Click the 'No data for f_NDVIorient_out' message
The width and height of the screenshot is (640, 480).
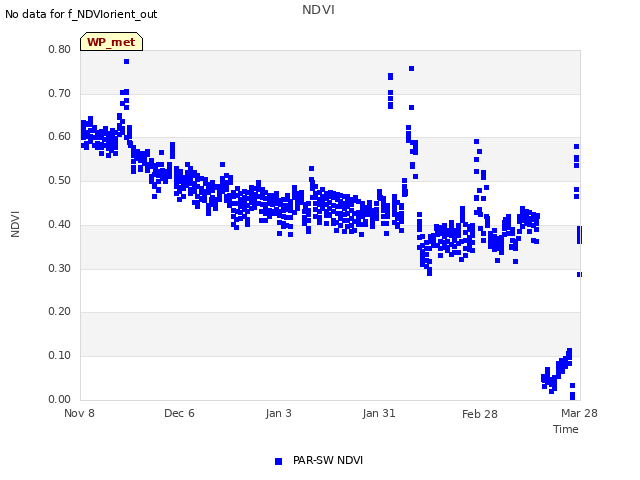tap(81, 14)
